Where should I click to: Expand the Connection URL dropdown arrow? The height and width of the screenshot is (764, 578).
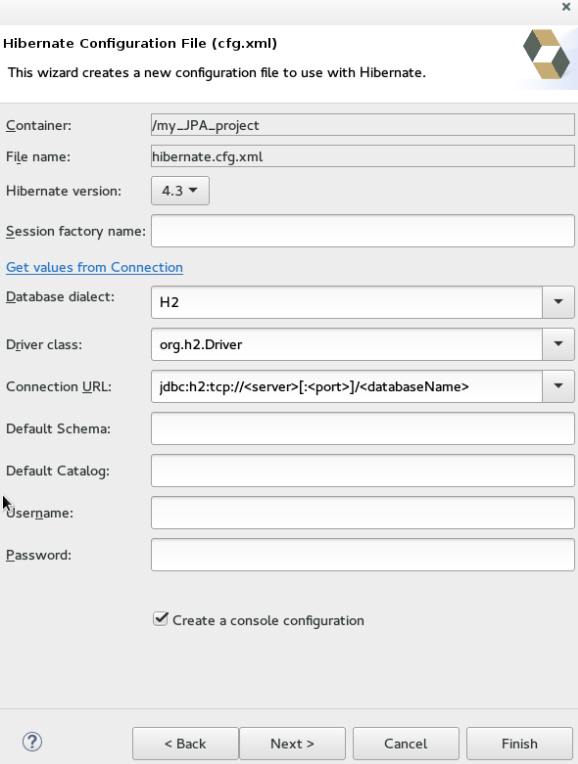(x=559, y=386)
